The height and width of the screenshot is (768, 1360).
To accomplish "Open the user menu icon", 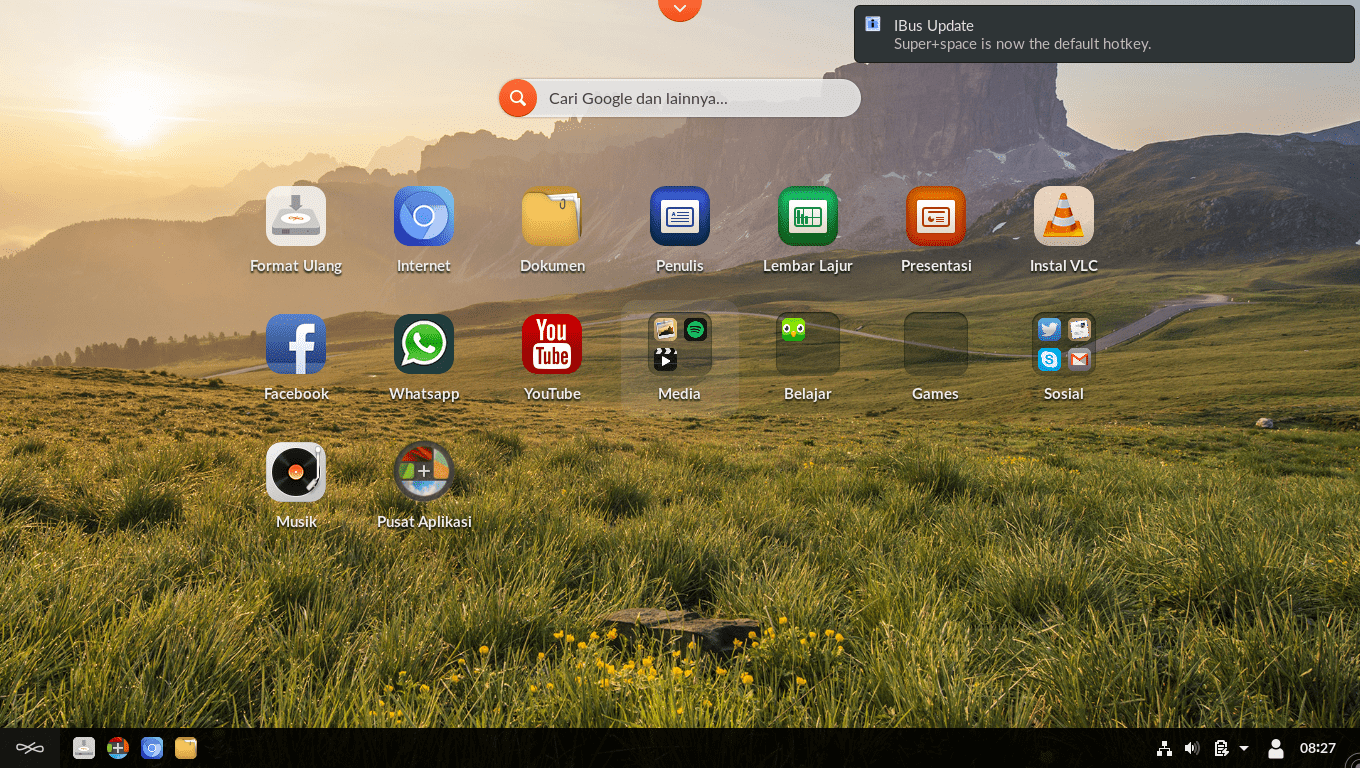I will pos(1276,748).
